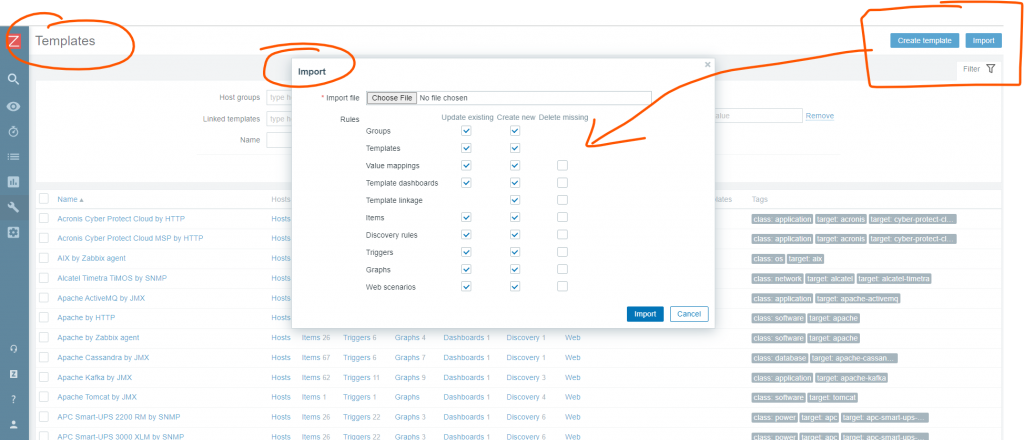Cancel the Import dialog

(x=689, y=313)
